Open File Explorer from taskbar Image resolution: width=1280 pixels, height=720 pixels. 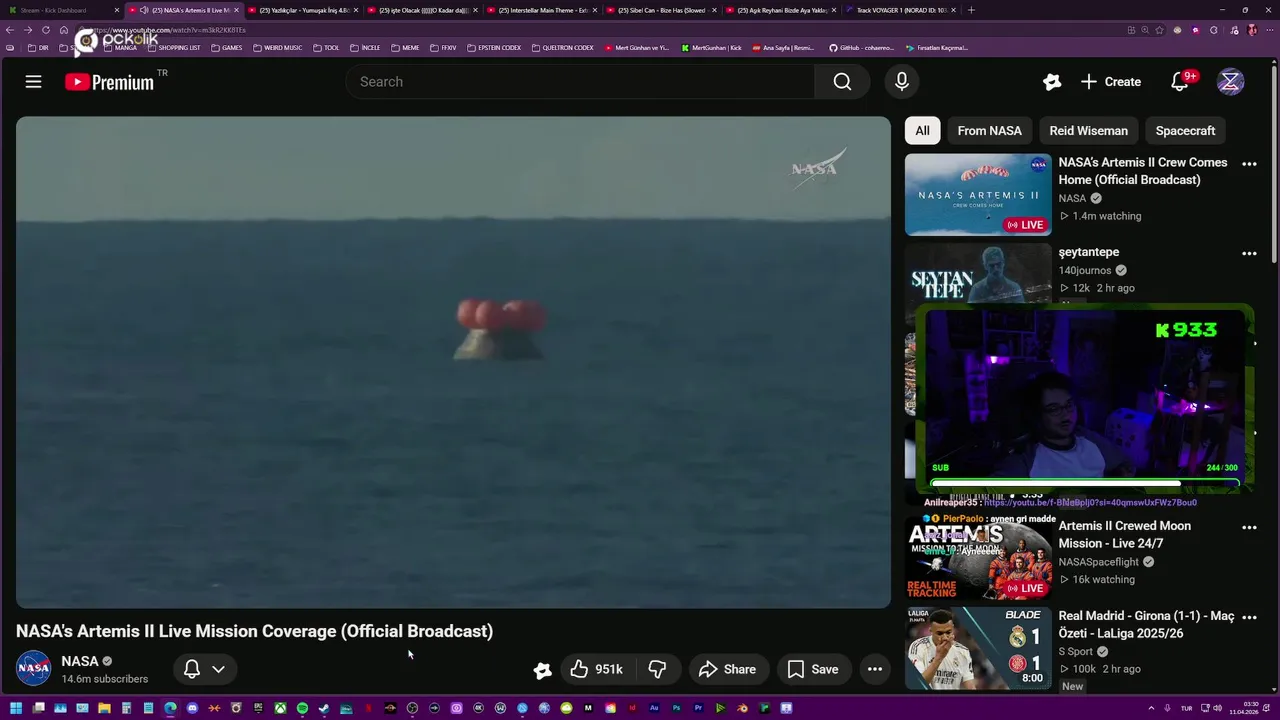click(x=104, y=708)
